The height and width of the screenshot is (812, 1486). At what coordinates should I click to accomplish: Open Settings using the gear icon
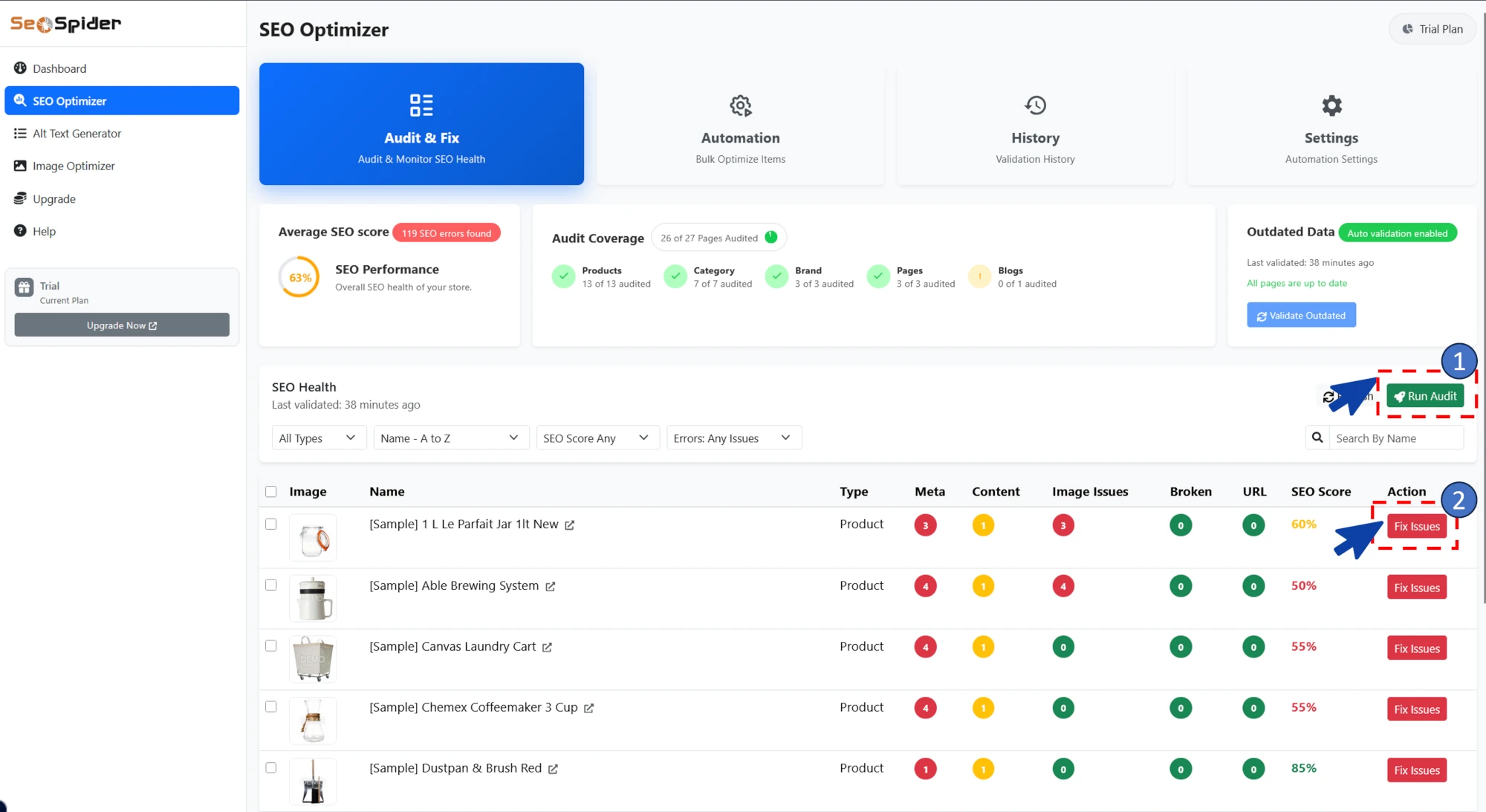pyautogui.click(x=1331, y=105)
